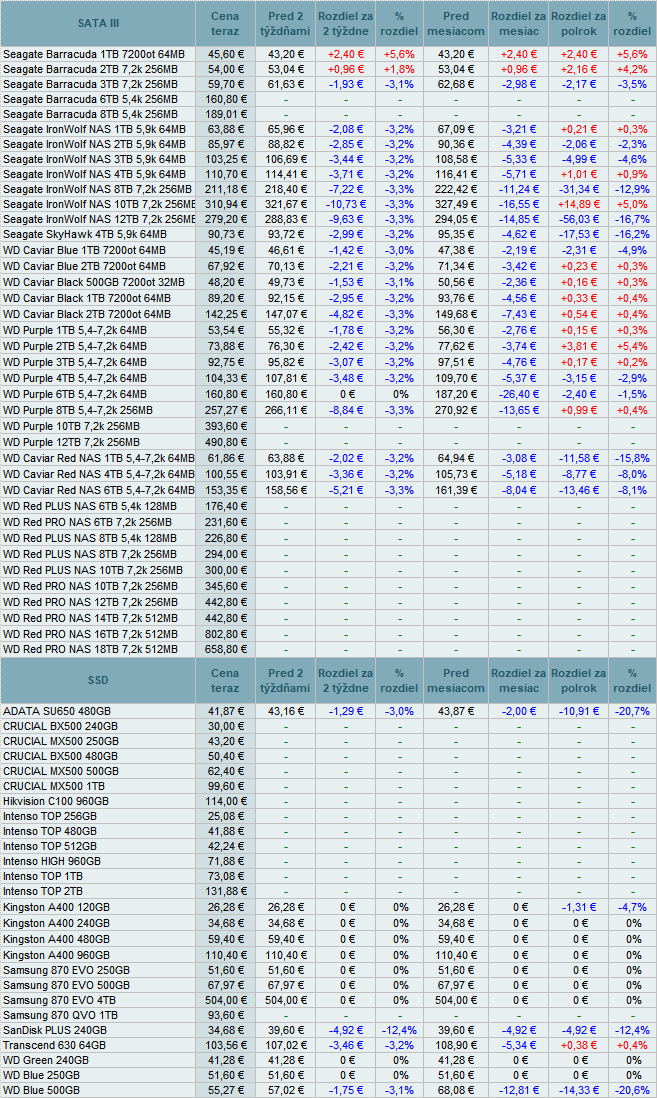The height and width of the screenshot is (1098, 657).
Task: Click the 345,60 € price of Red PRO 10TB
Action: tap(226, 587)
